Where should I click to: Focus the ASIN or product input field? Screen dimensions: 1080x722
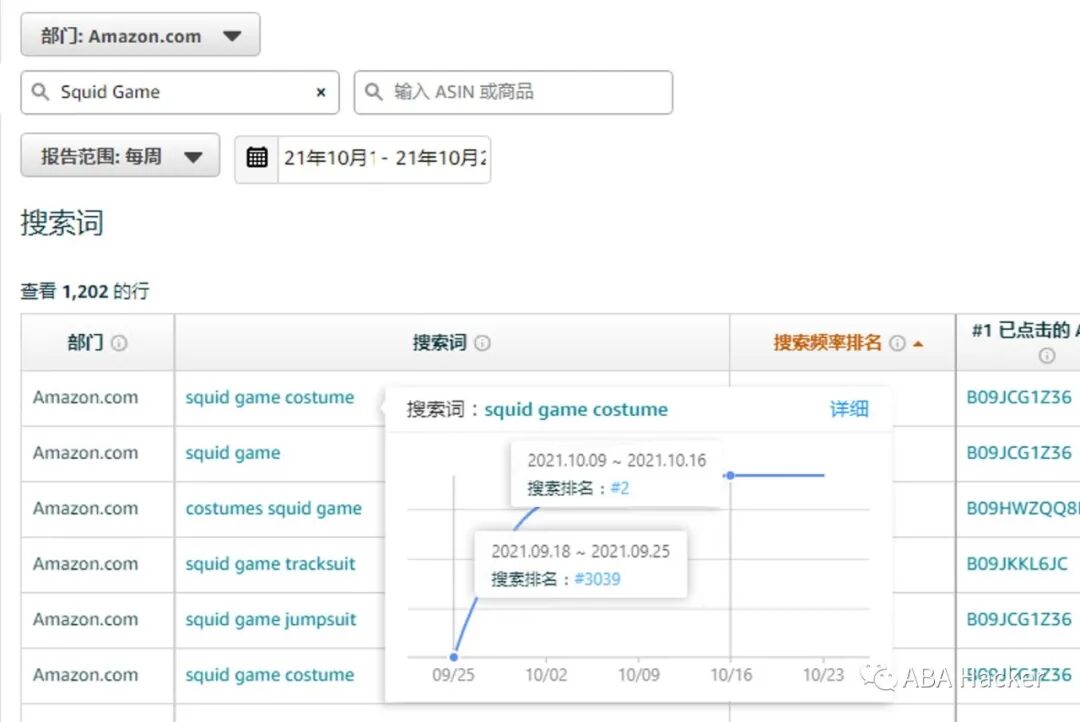[x=513, y=92]
